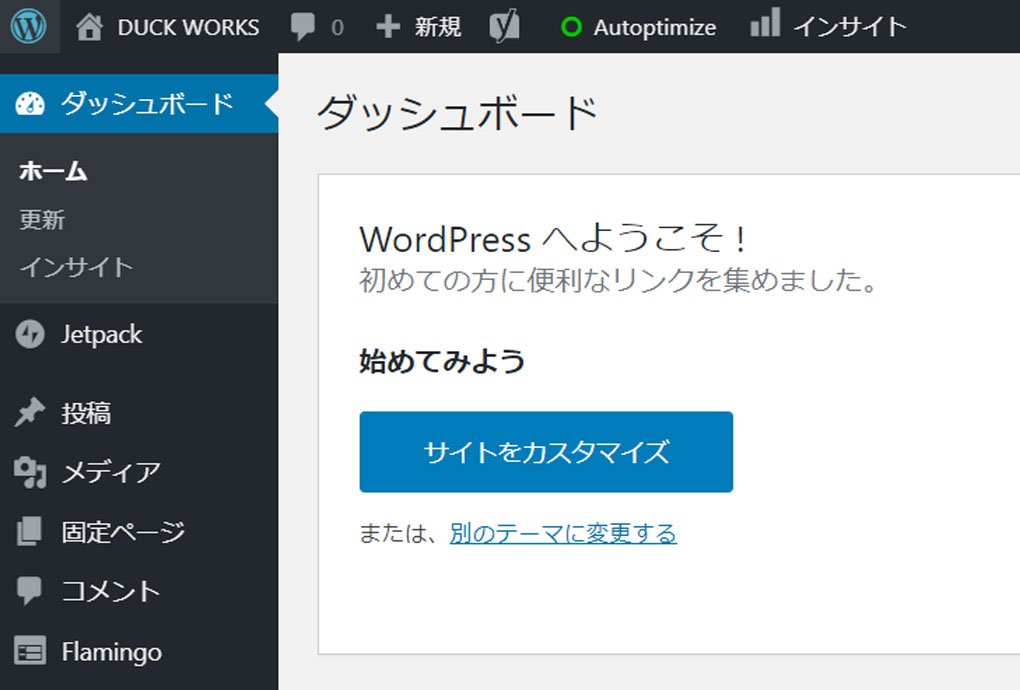Screen dimensions: 1020x690
Task: Click the comment count 0
Action: pos(337,28)
